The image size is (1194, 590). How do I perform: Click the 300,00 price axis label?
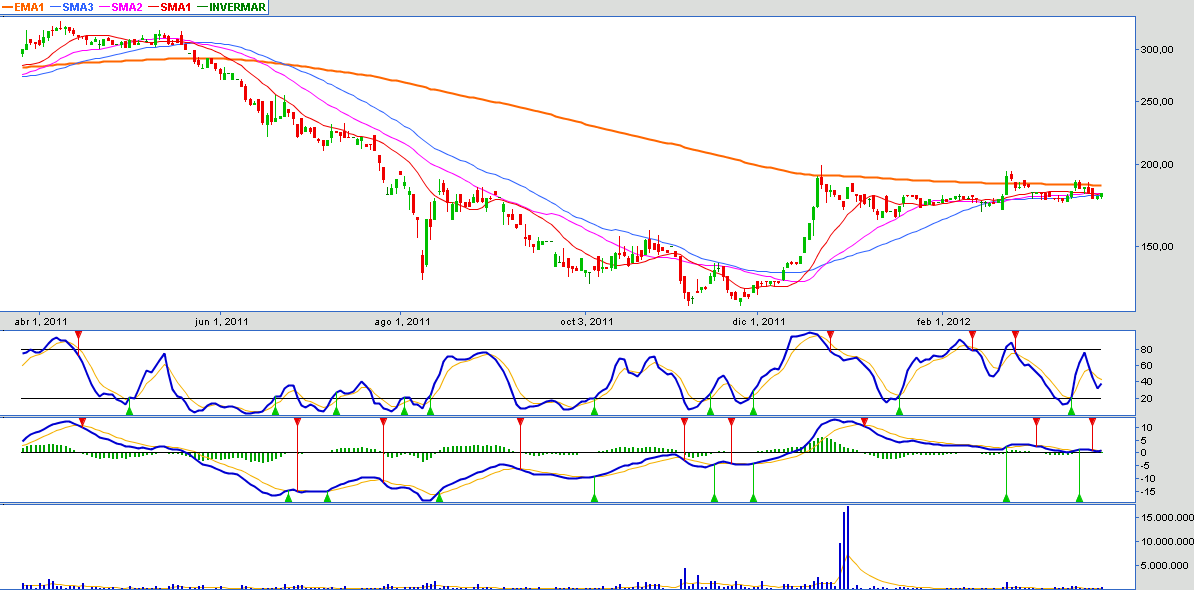(1157, 49)
